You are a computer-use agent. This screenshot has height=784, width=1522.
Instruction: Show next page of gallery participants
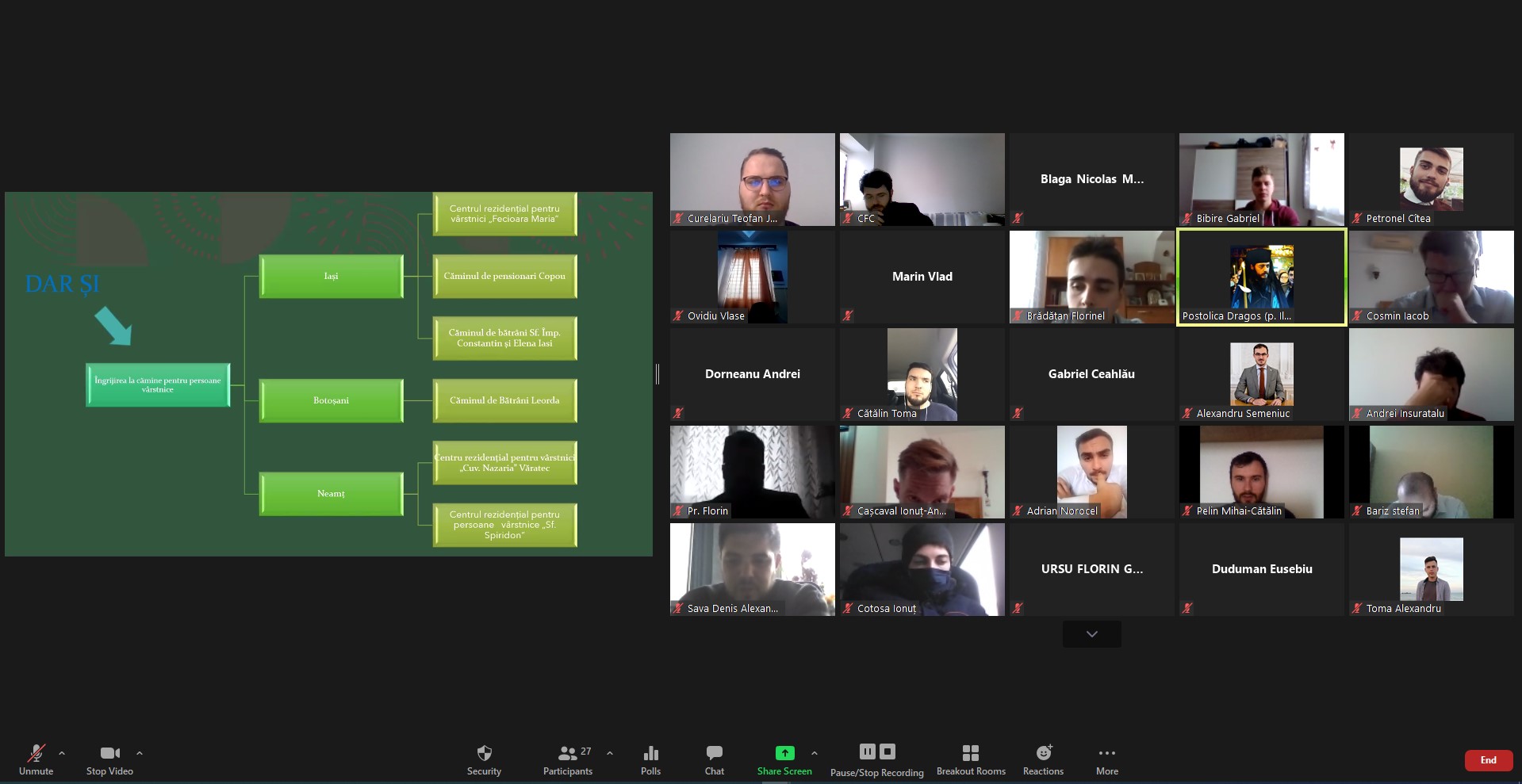[x=1091, y=634]
